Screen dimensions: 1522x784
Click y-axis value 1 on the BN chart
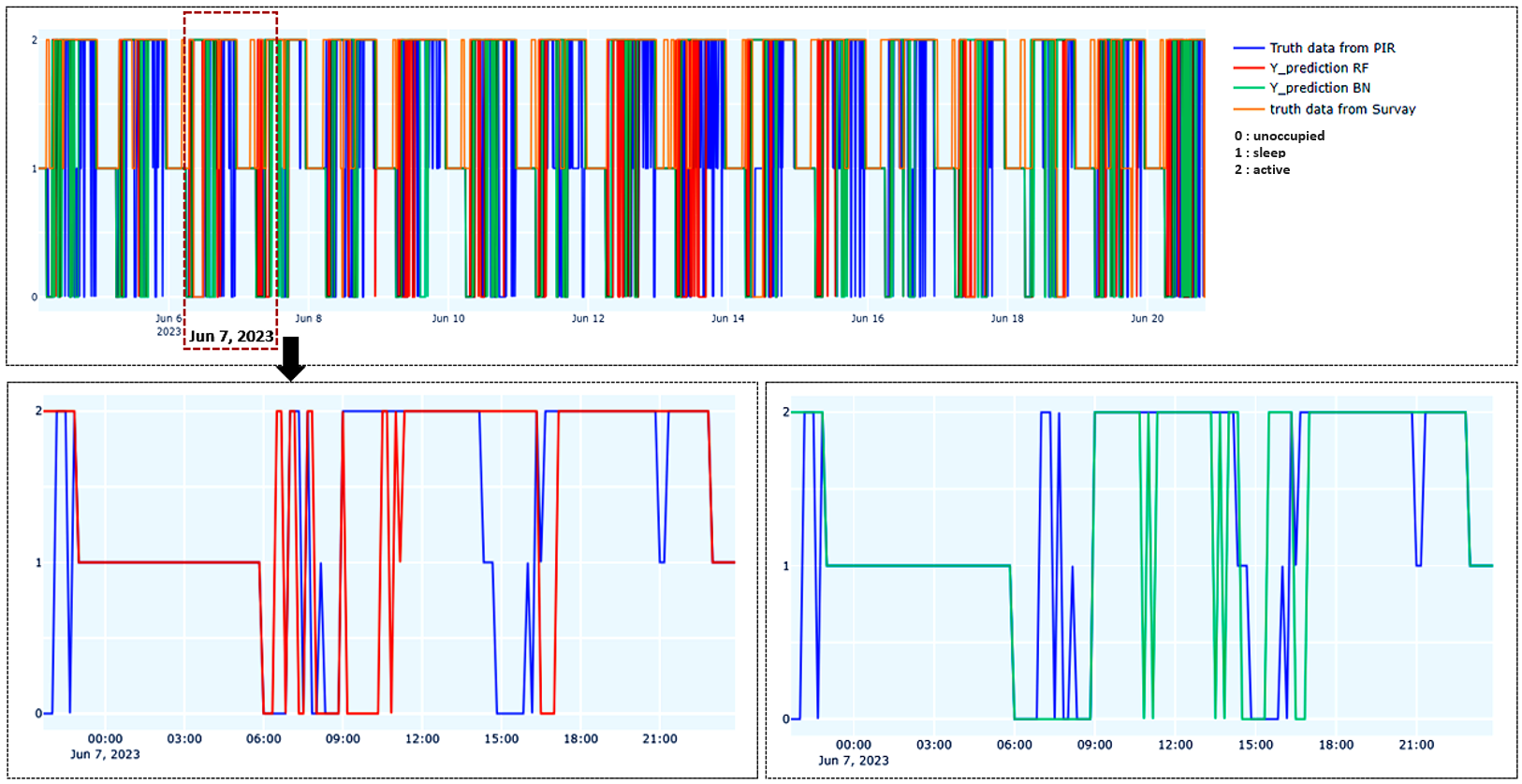786,566
